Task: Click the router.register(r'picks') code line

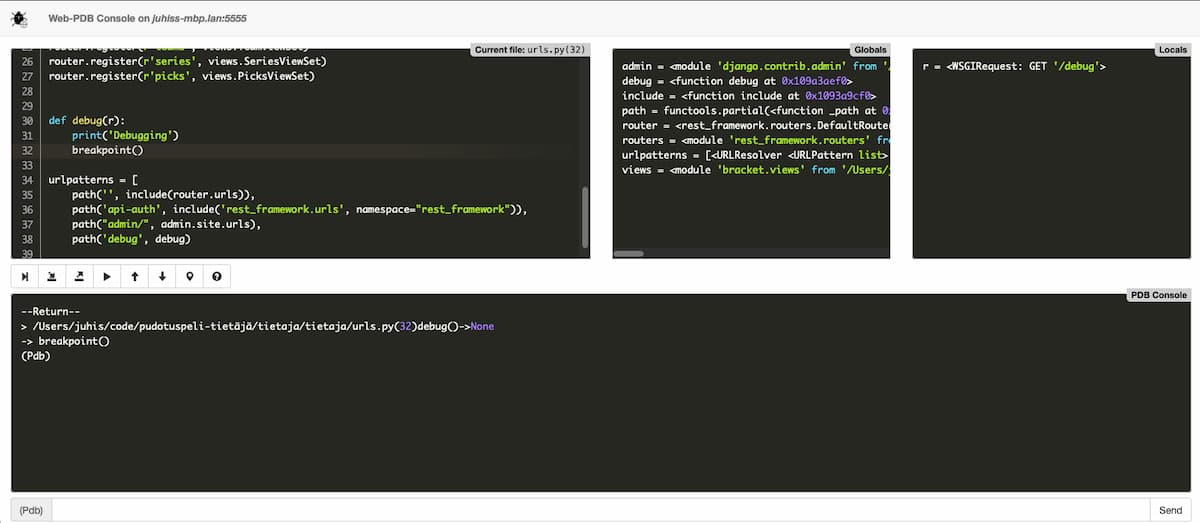Action: pyautogui.click(x=181, y=76)
